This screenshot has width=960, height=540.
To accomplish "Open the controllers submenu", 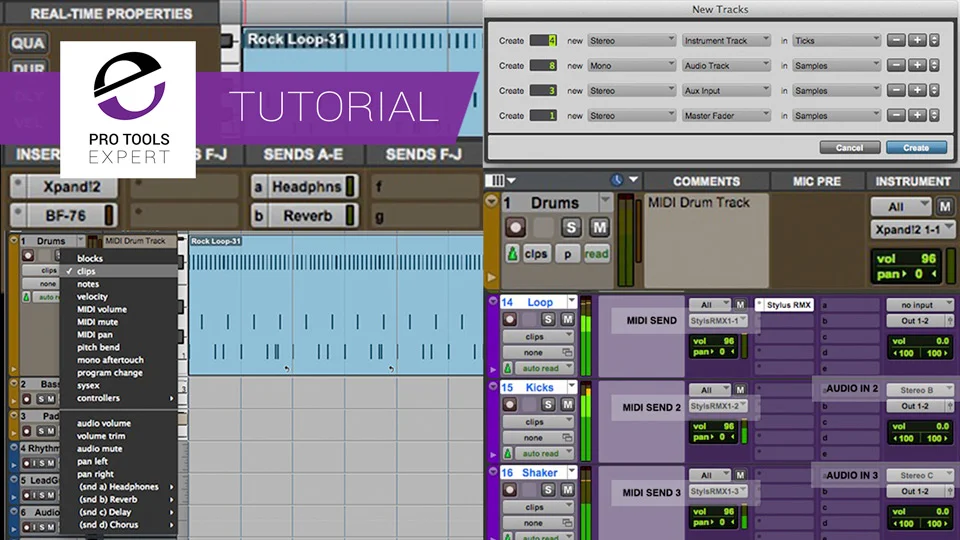I will pyautogui.click(x=119, y=398).
